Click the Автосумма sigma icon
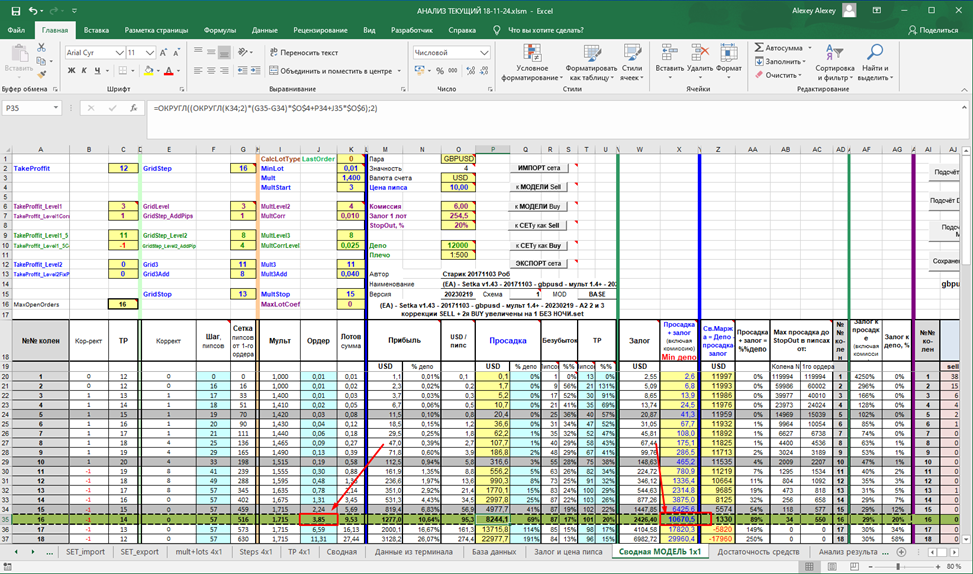This screenshot has height=574, width=973. (760, 48)
